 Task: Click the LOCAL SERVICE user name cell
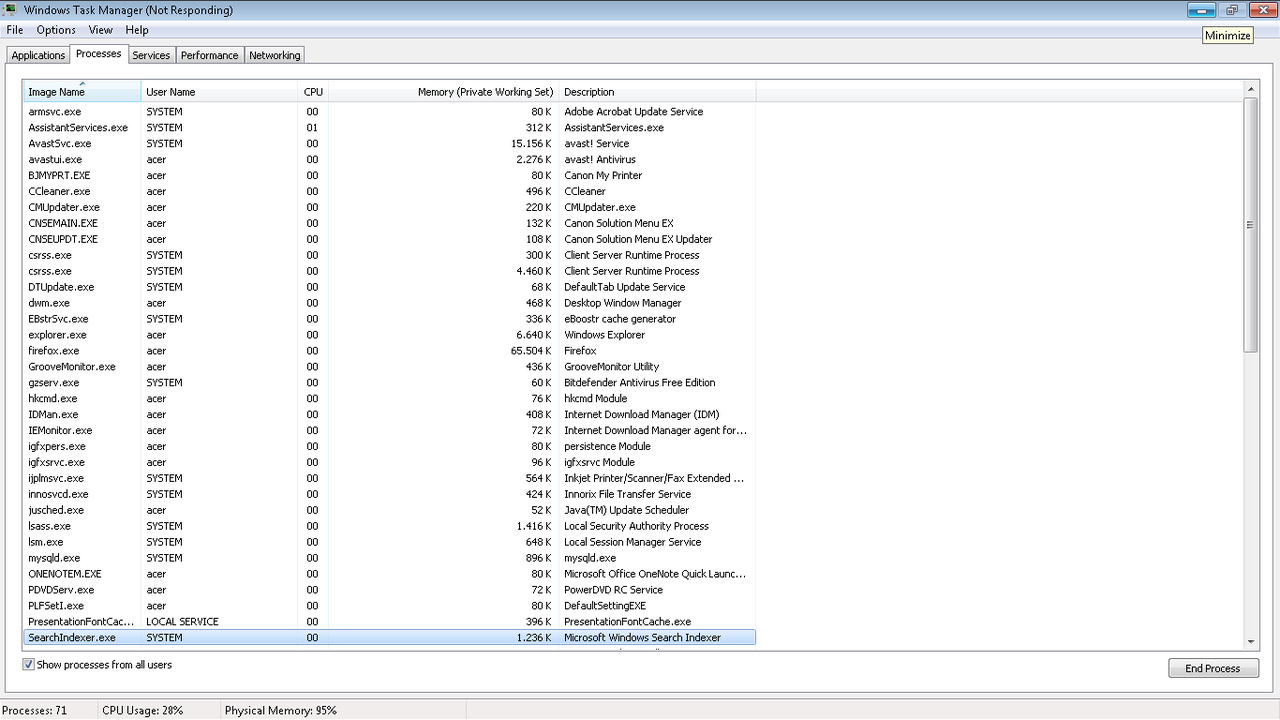click(182, 622)
